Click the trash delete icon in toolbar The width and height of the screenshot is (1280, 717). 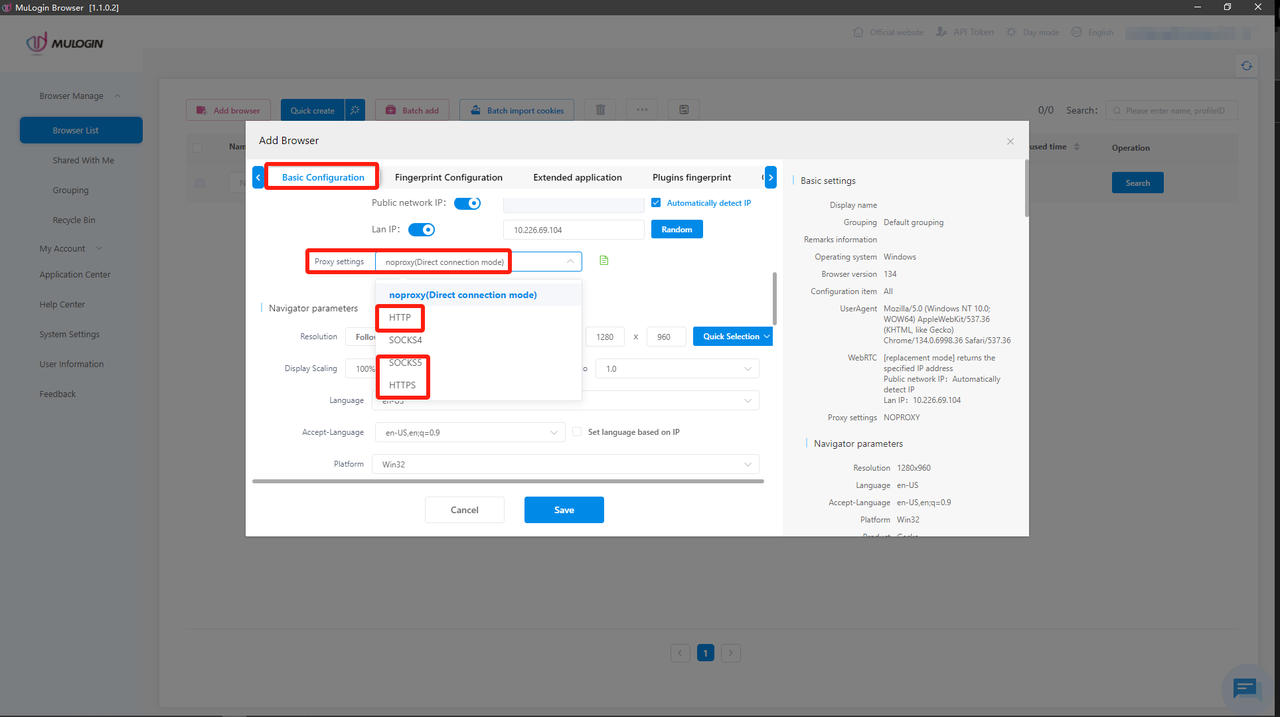[x=600, y=110]
